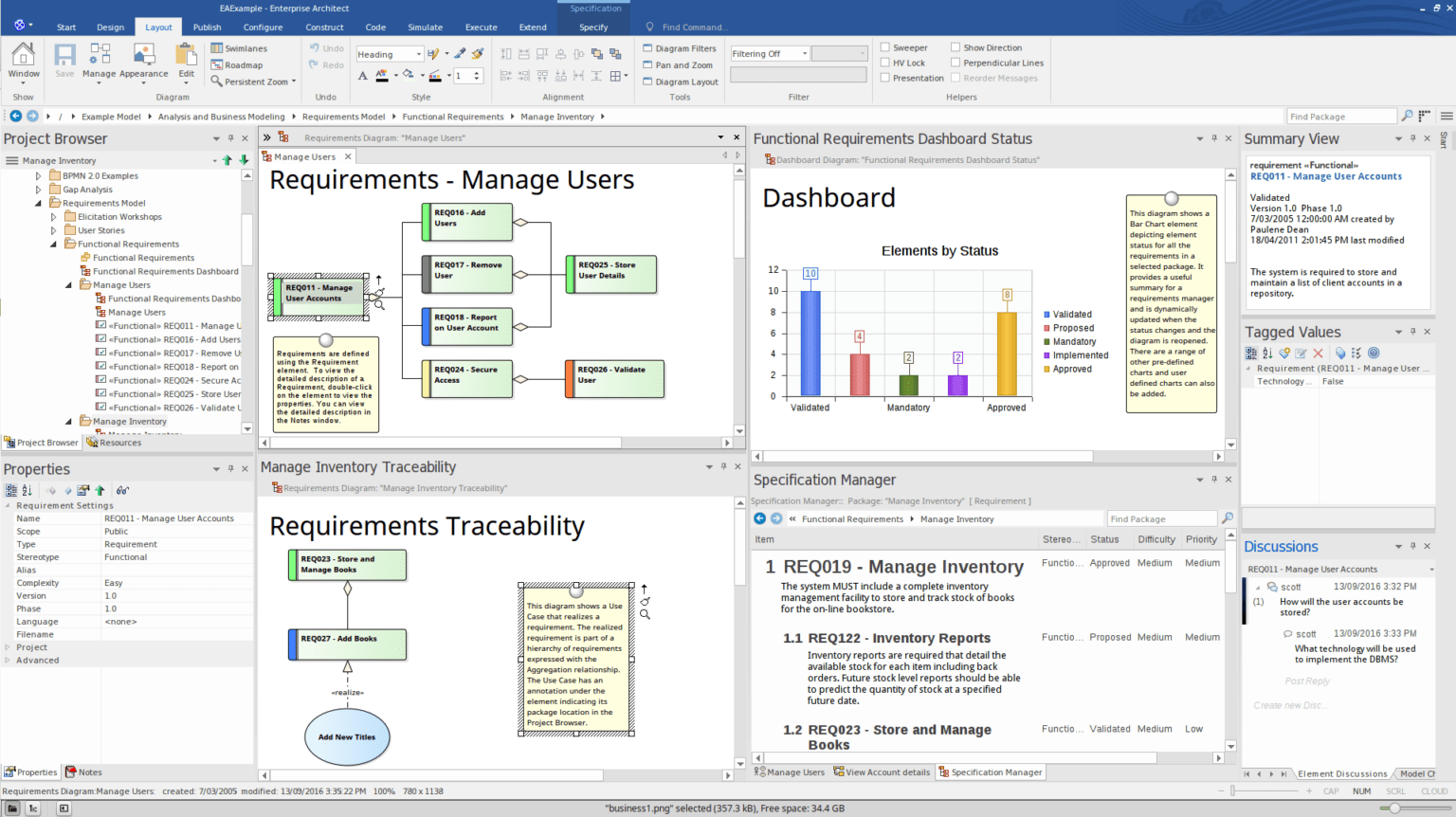Open the Roadmap tool

click(x=217, y=65)
